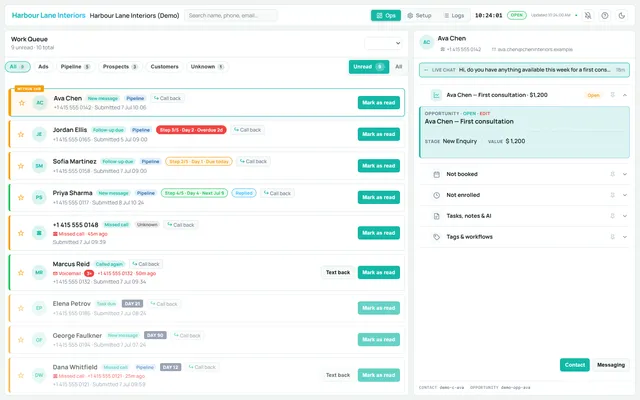Screen dimensions: 640x400
Task: Filter queue by Ads
Action: [x=43, y=67]
